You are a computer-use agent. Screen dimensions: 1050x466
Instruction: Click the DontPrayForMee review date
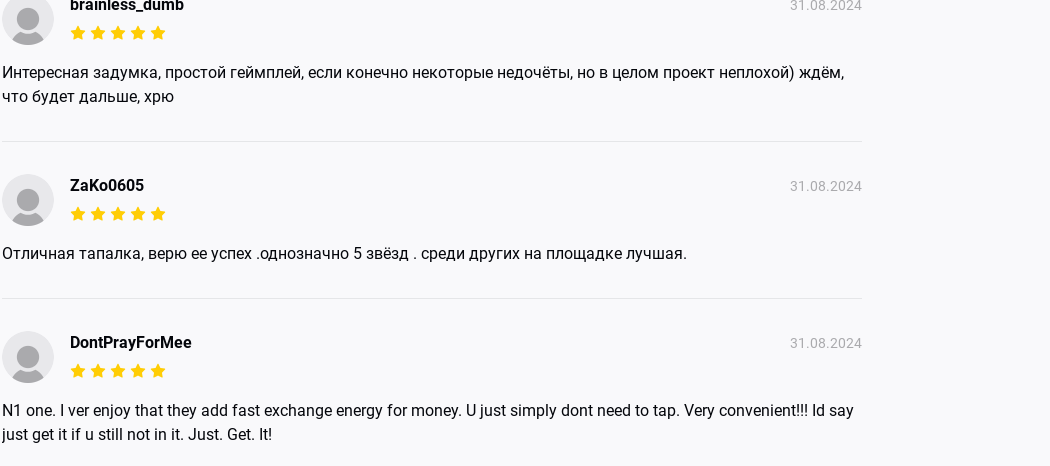825,343
